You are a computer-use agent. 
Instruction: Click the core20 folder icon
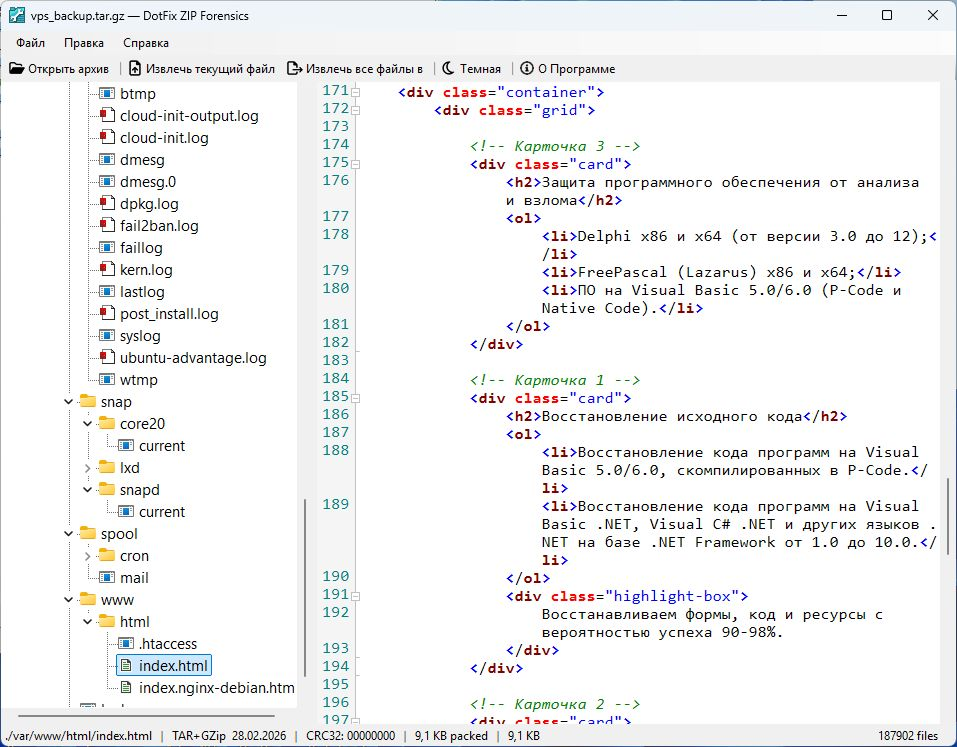107,423
